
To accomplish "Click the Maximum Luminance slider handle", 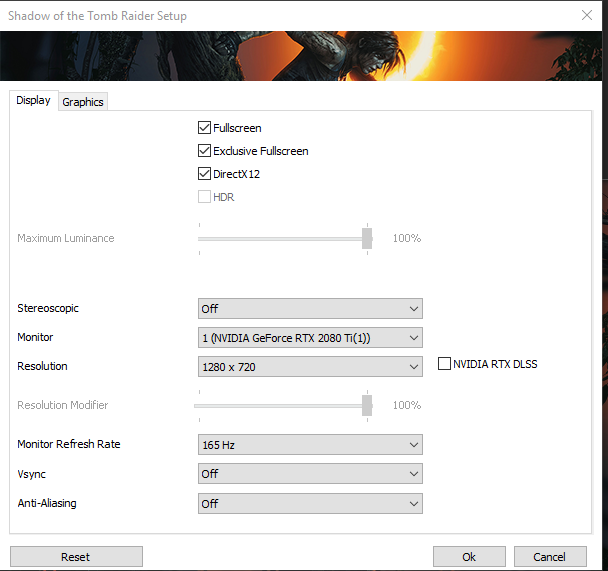I will (x=367, y=238).
